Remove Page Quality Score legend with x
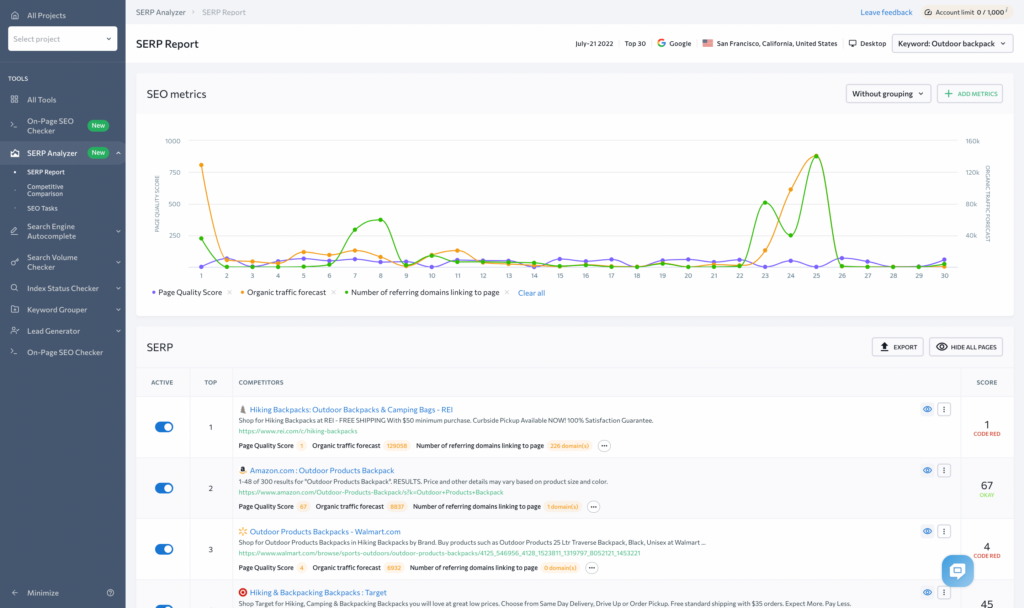 (x=229, y=293)
